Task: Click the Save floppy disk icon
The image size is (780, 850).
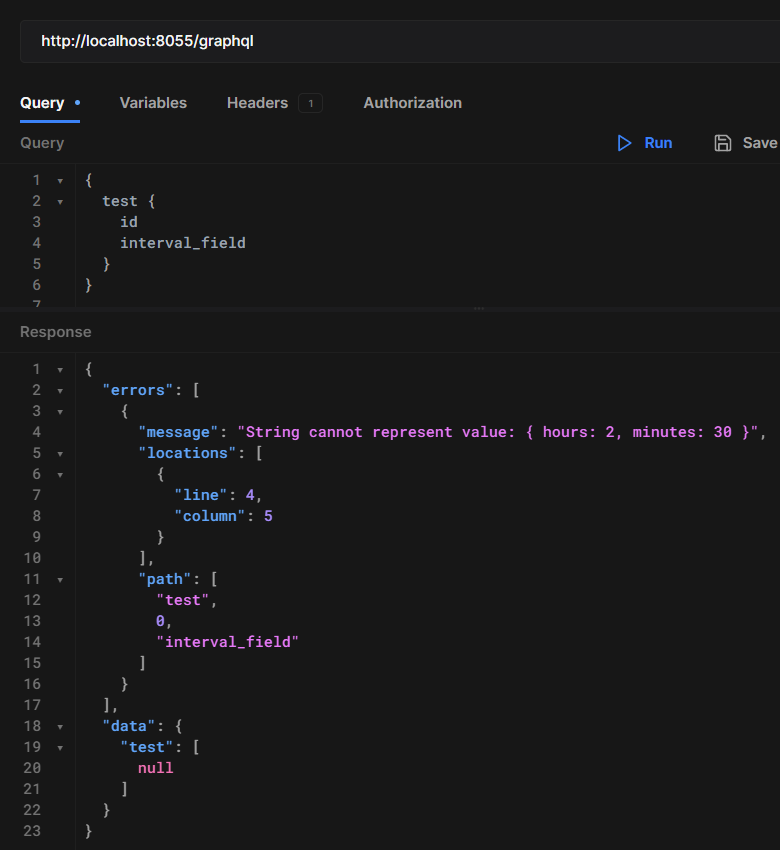Action: pyautogui.click(x=723, y=142)
